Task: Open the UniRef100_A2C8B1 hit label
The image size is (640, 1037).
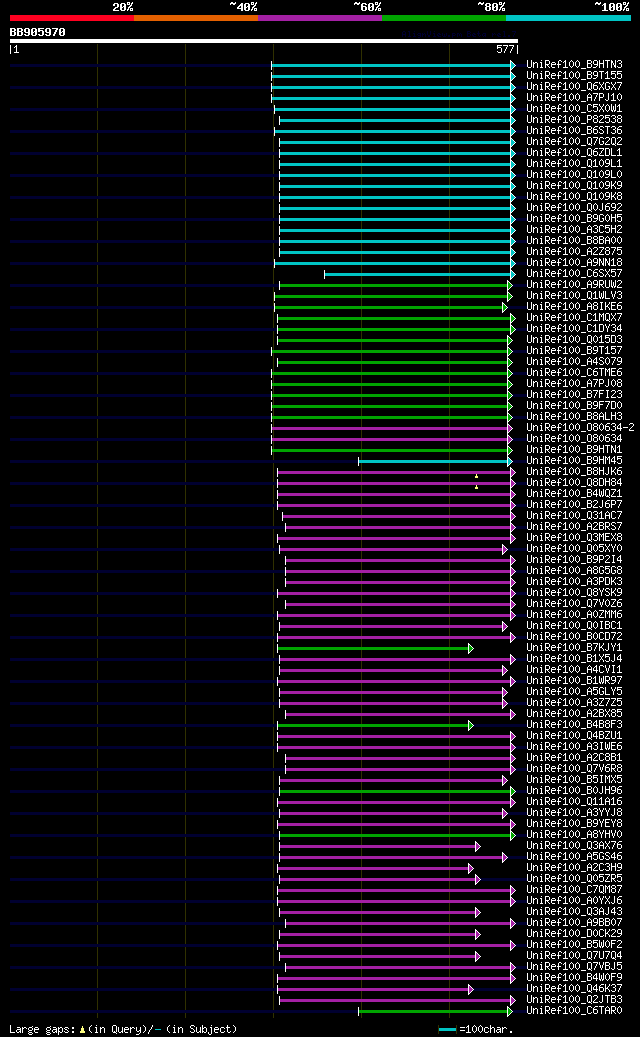Action: 574,757
